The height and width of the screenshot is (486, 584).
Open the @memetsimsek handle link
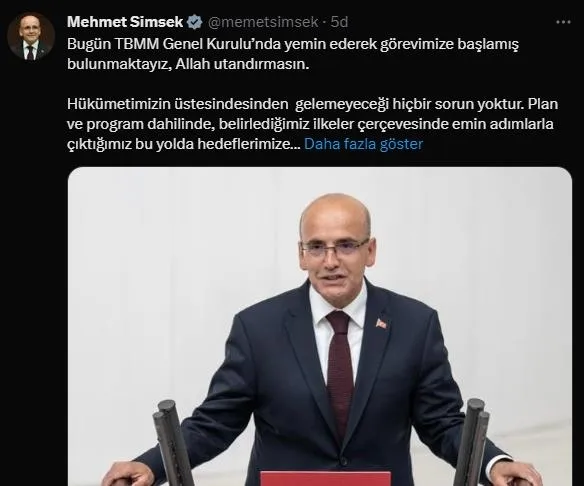point(263,22)
